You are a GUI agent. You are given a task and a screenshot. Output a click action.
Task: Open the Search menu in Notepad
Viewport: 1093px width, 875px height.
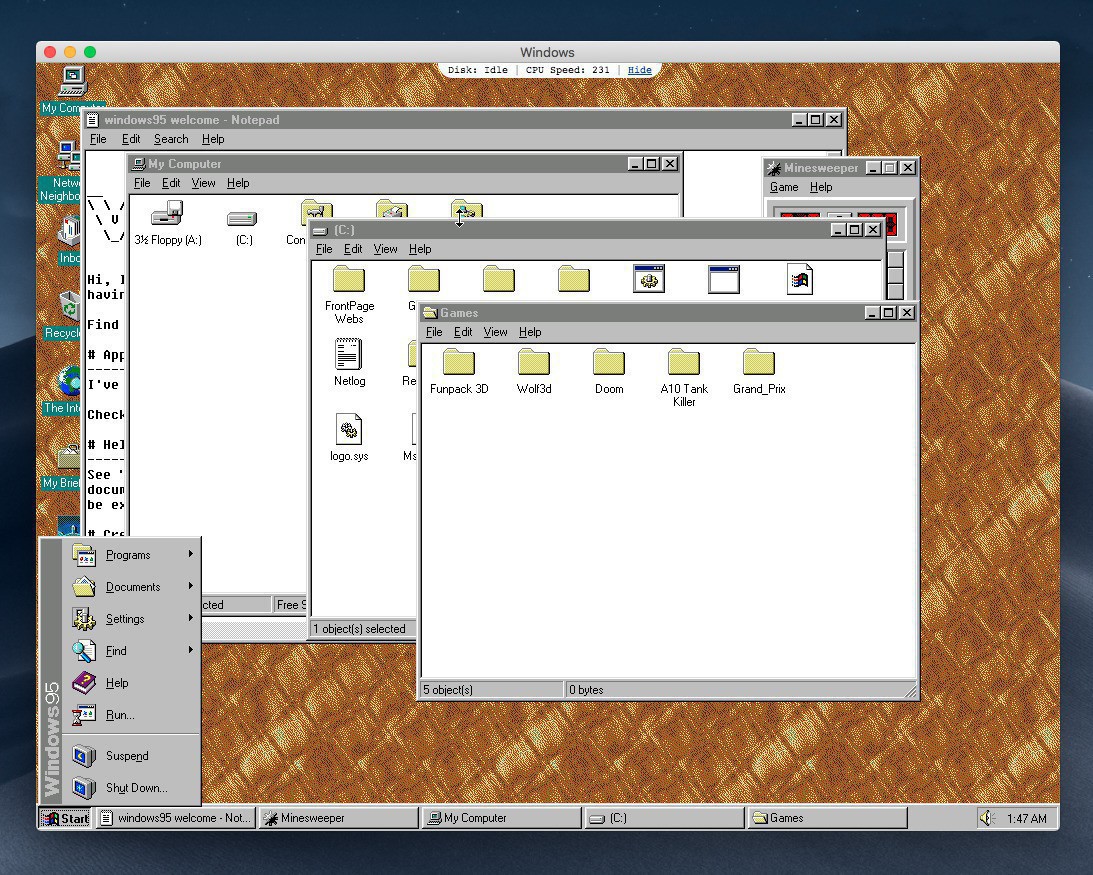tap(170, 139)
